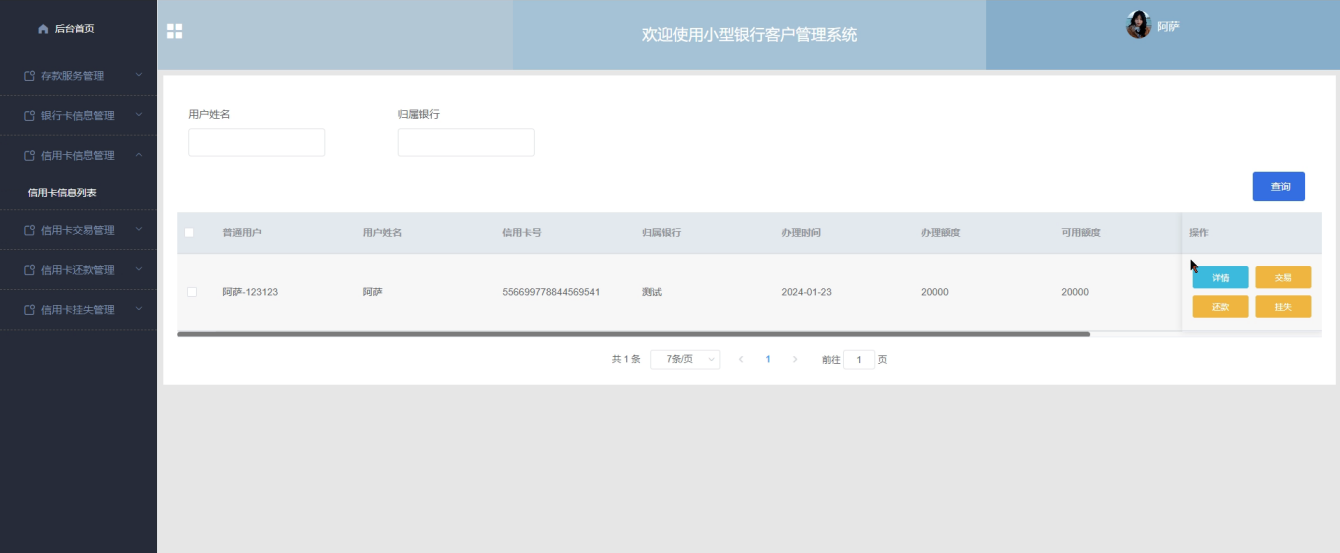1340x553 pixels.
Task: Click the 存款服务管理 menu icon
Action: pyautogui.click(x=30, y=76)
